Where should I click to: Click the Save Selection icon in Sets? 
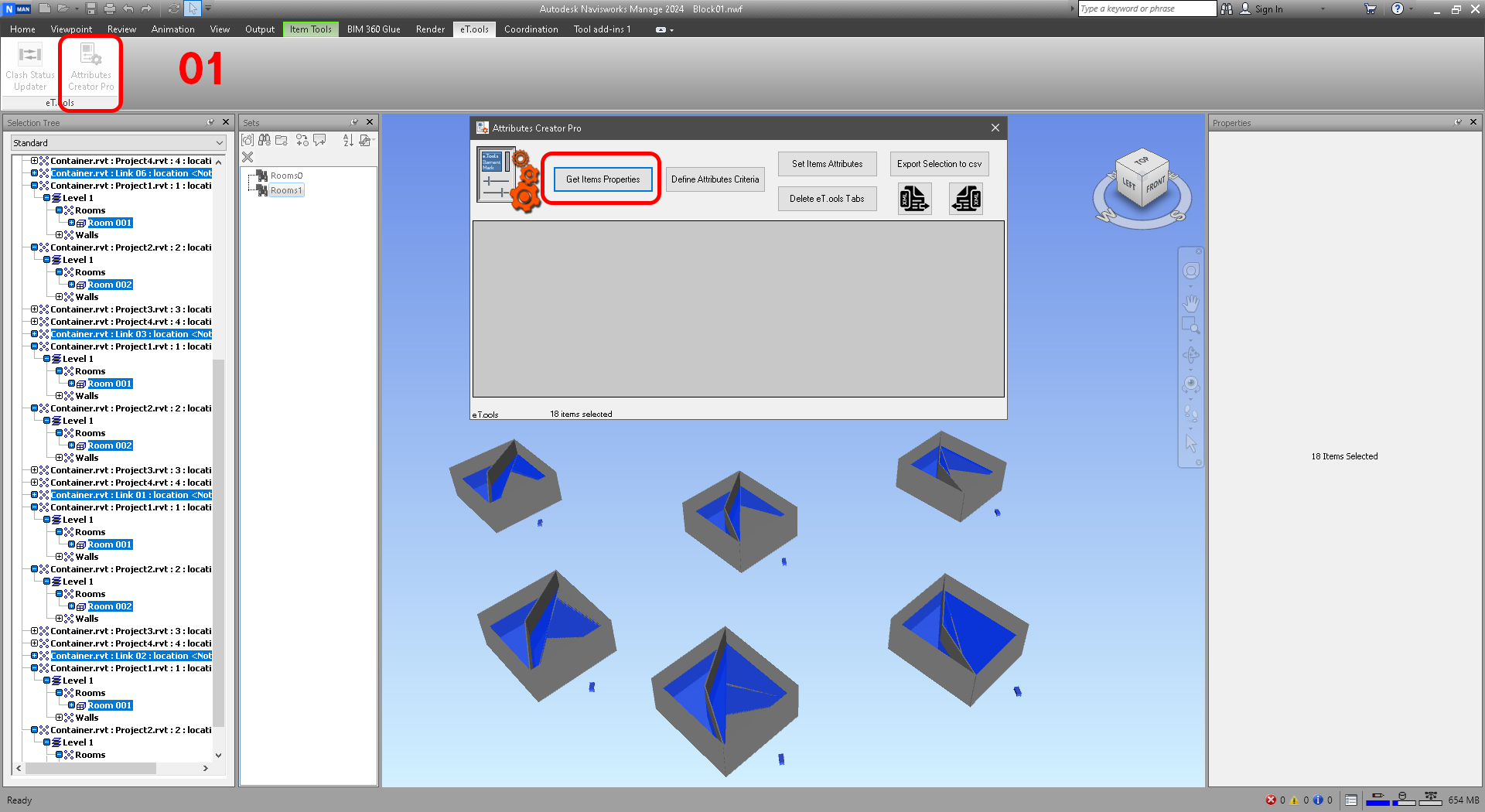point(247,140)
